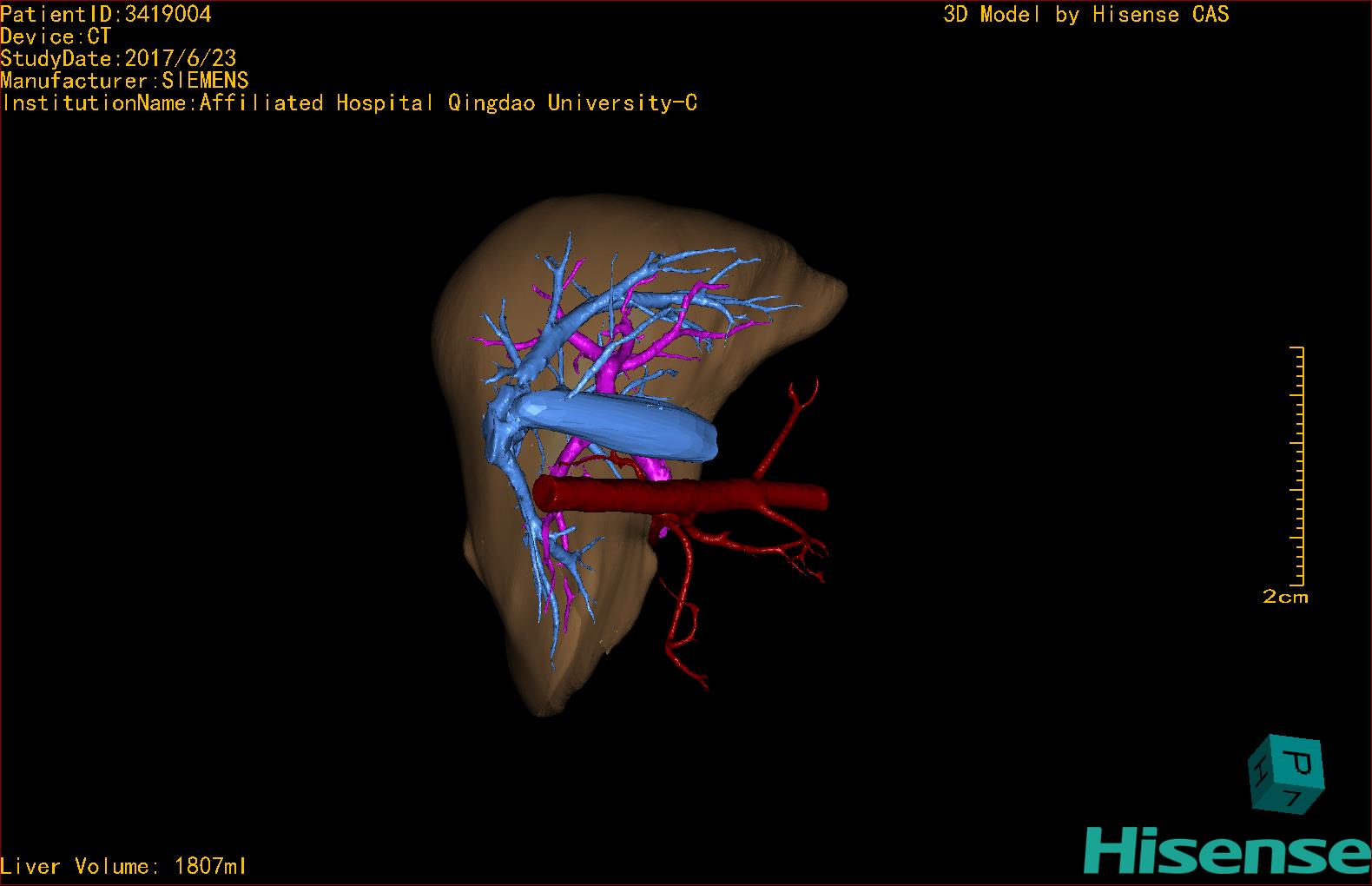Viewport: 1372px width, 886px height.
Task: Click the 2cm scale ruler
Action: click(1297, 466)
